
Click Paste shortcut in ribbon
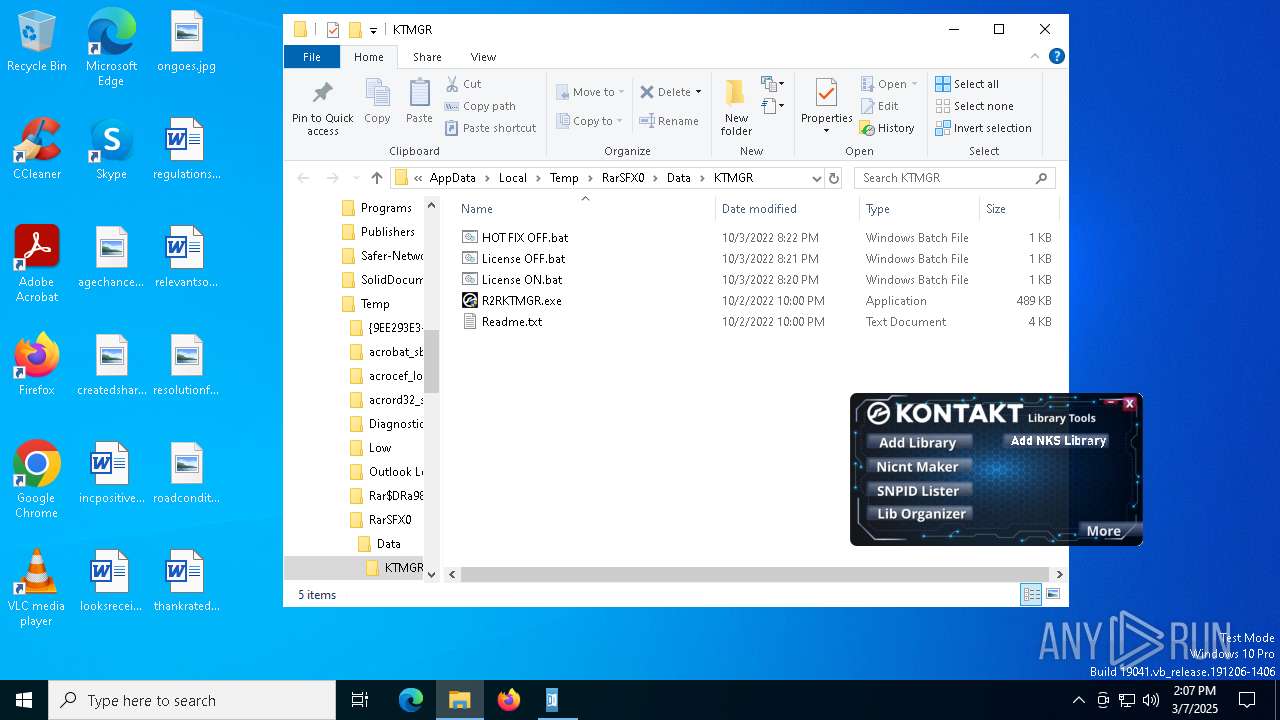coord(490,128)
